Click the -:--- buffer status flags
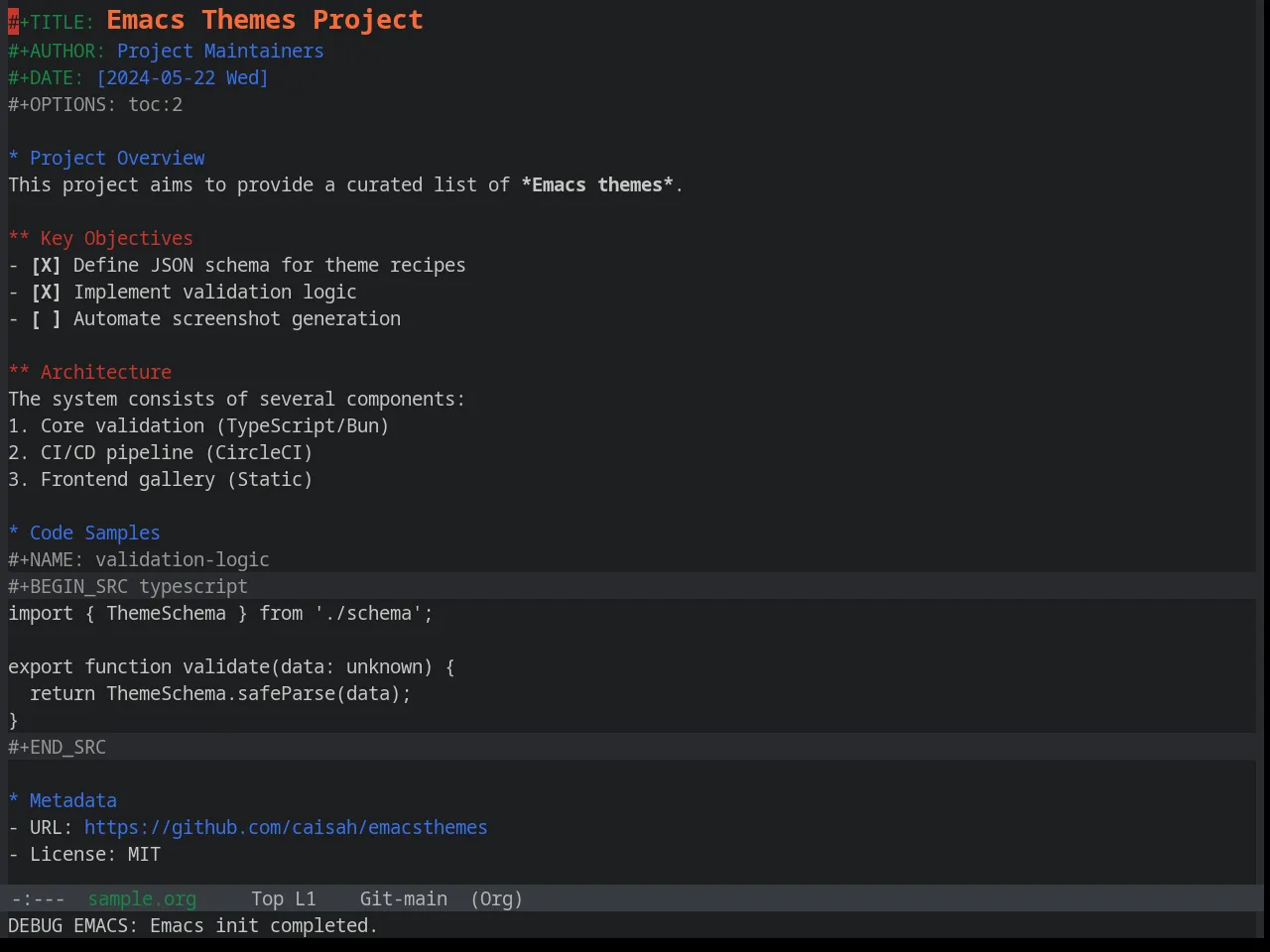The width and height of the screenshot is (1270, 952). [39, 899]
